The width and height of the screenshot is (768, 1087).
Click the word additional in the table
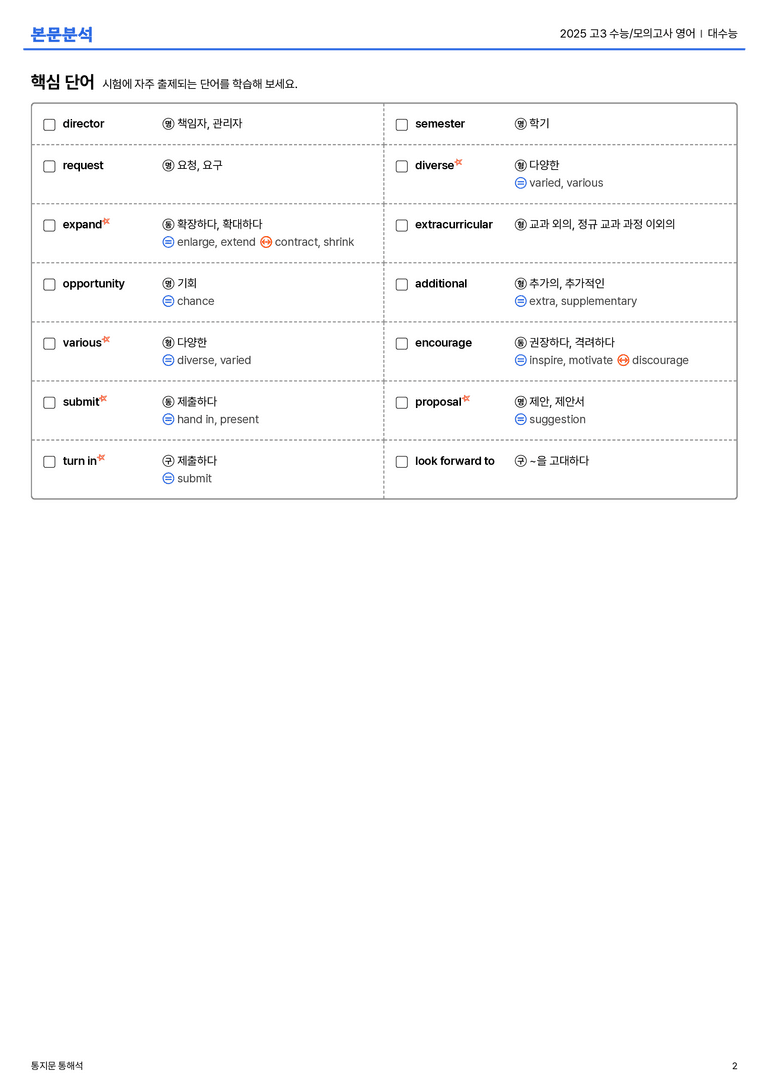441,284
